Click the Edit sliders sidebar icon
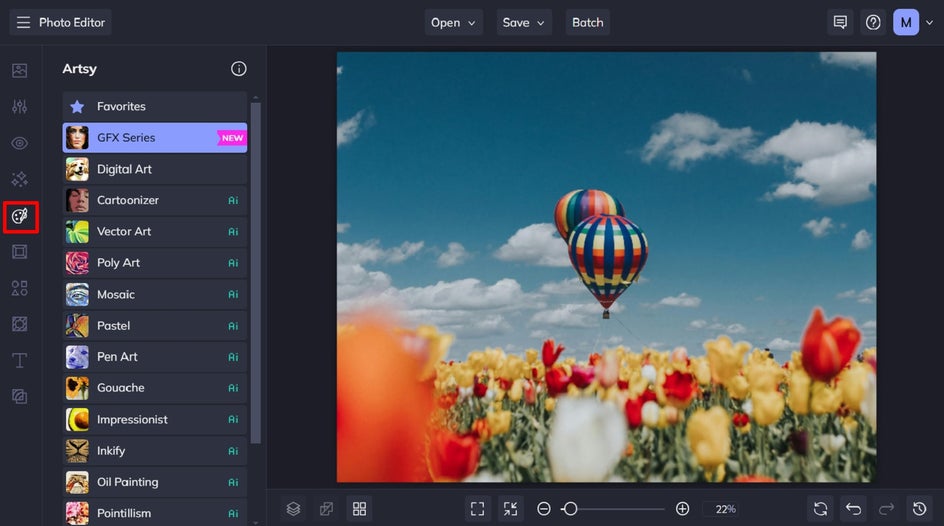The width and height of the screenshot is (944, 526). 19,107
